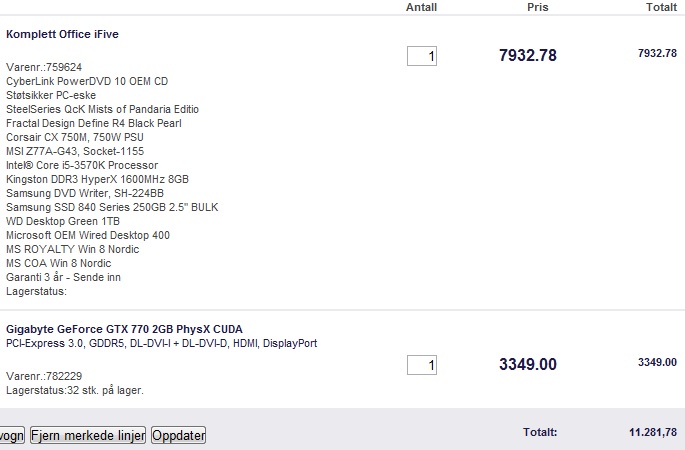Click the Fractal Design Define R4 Black Pearl line

click(x=94, y=123)
